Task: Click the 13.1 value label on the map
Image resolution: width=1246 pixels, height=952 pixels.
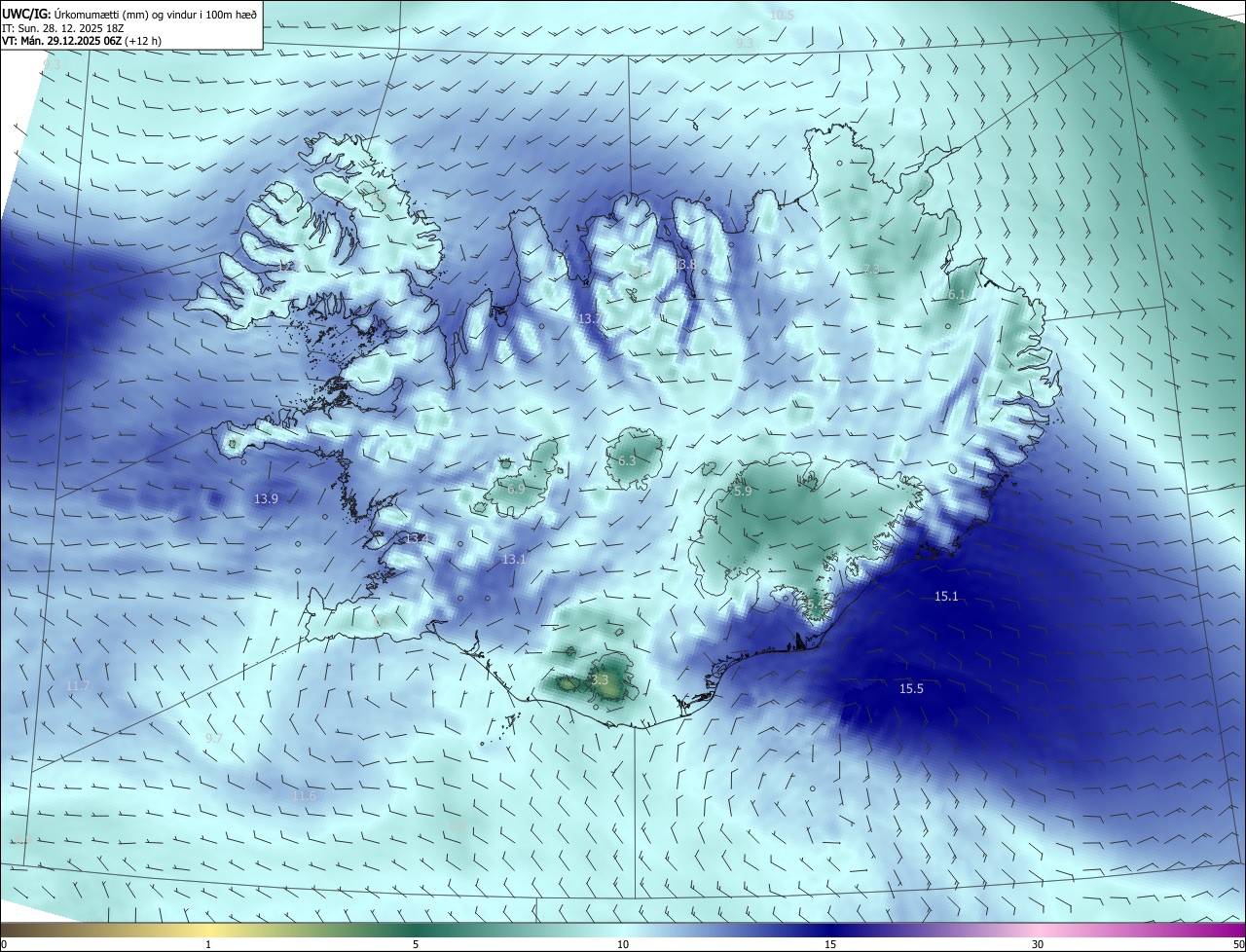Action: pyautogui.click(x=513, y=560)
